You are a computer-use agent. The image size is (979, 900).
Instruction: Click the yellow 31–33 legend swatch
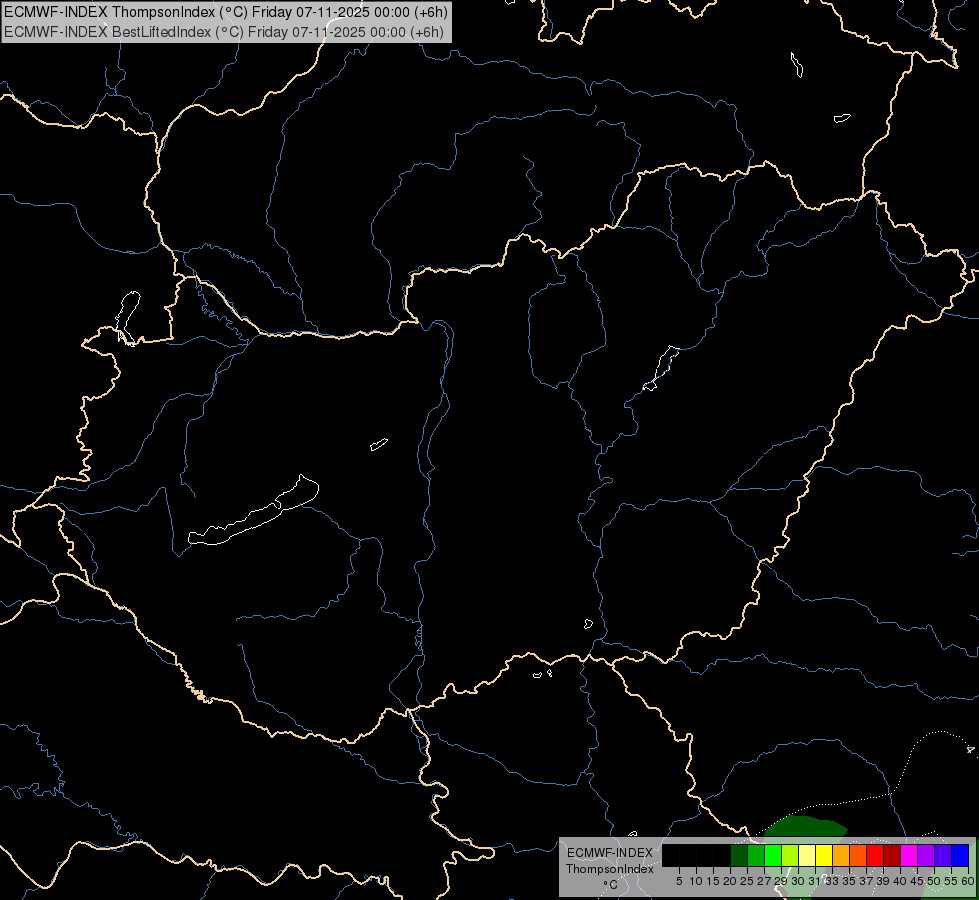(824, 855)
